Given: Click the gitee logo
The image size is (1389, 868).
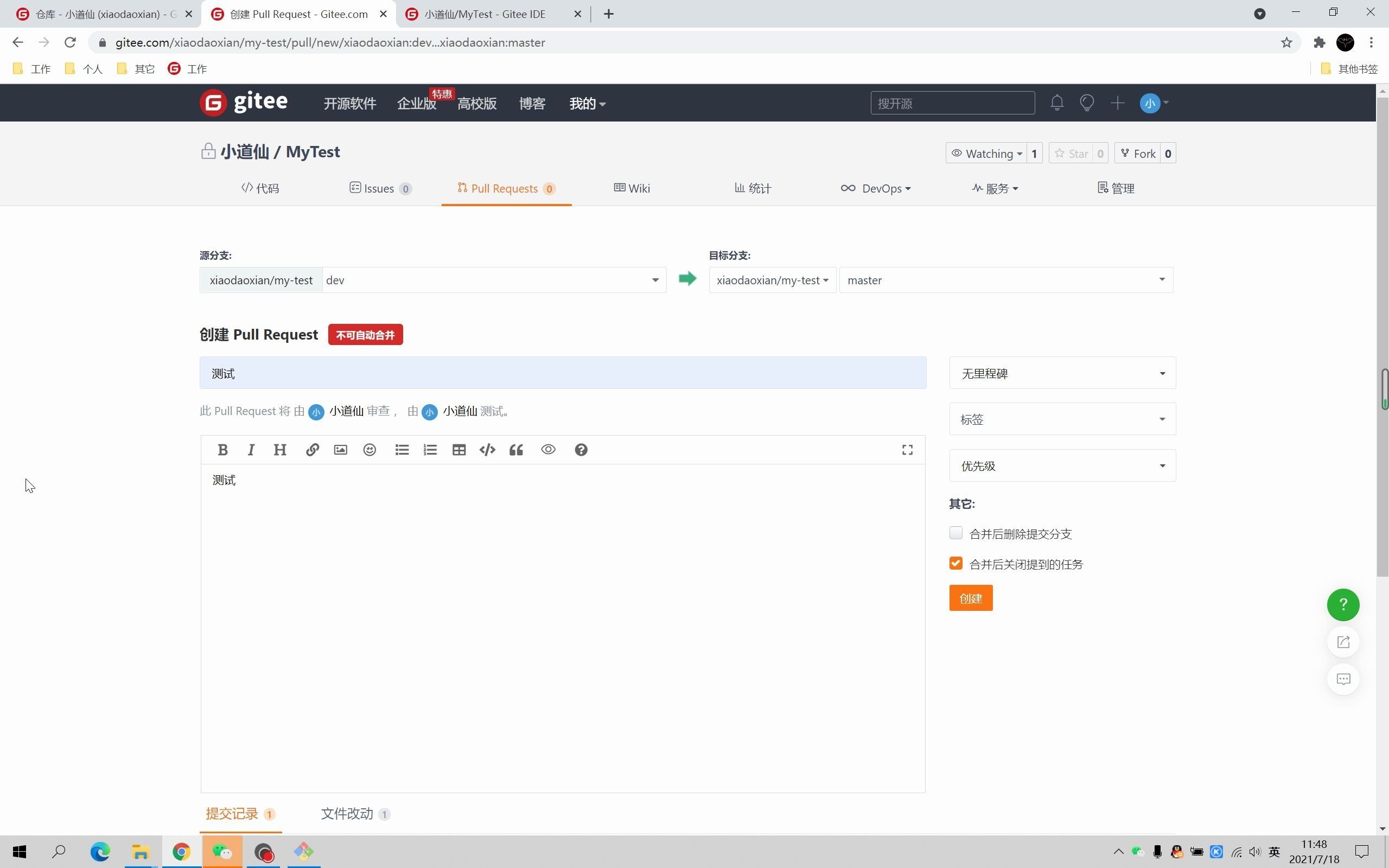Looking at the screenshot, I should coord(244,103).
